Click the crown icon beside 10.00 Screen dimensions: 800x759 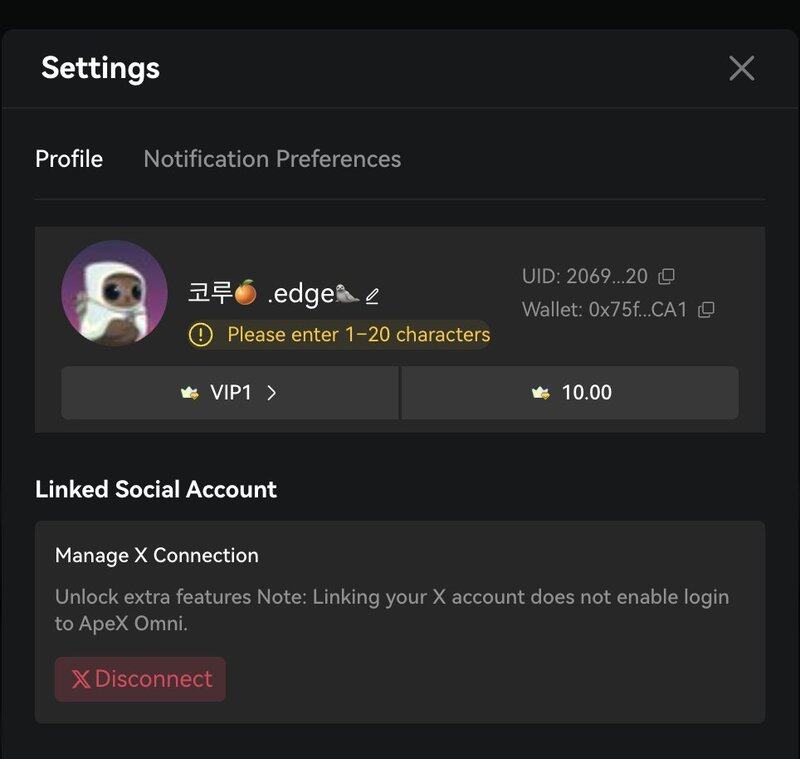pyautogui.click(x=541, y=393)
